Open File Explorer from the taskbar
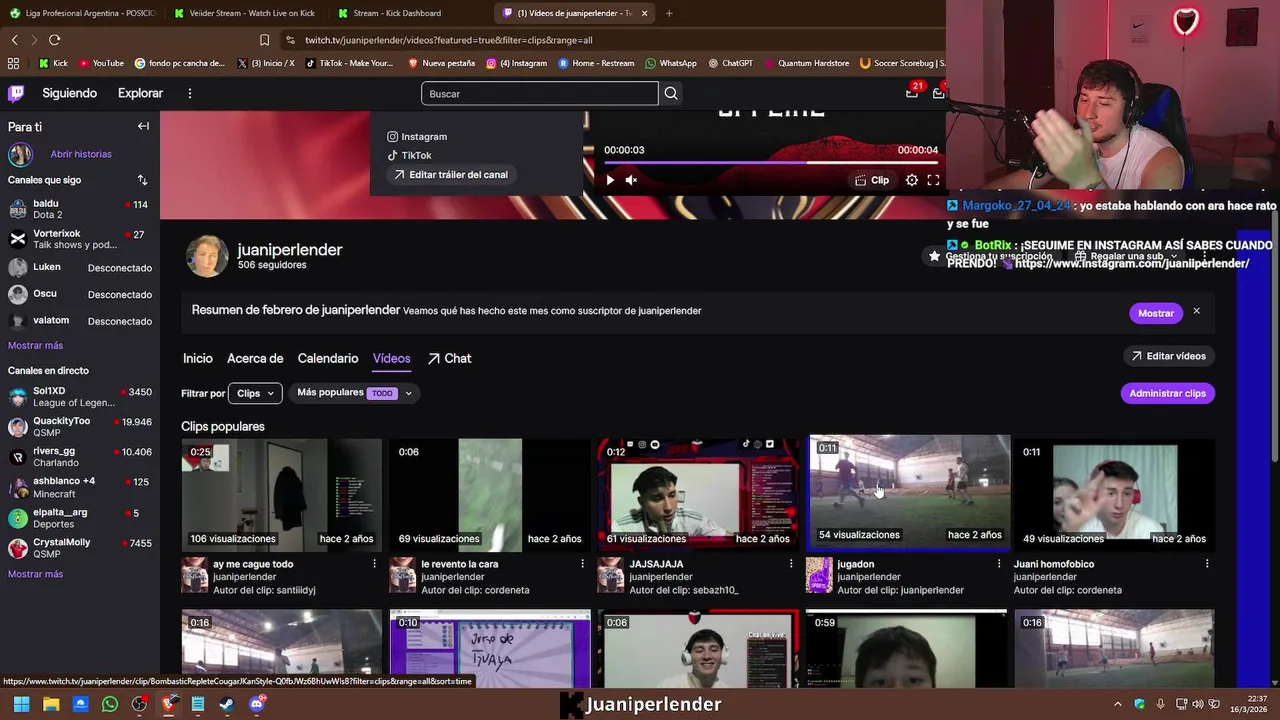 (51, 704)
